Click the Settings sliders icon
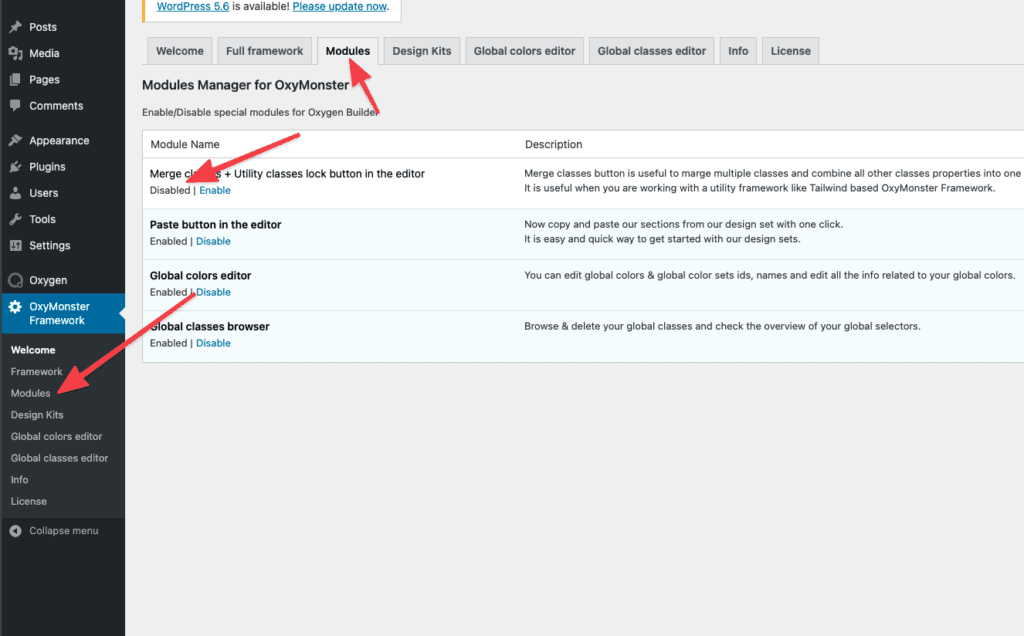The height and width of the screenshot is (636, 1024). point(16,245)
